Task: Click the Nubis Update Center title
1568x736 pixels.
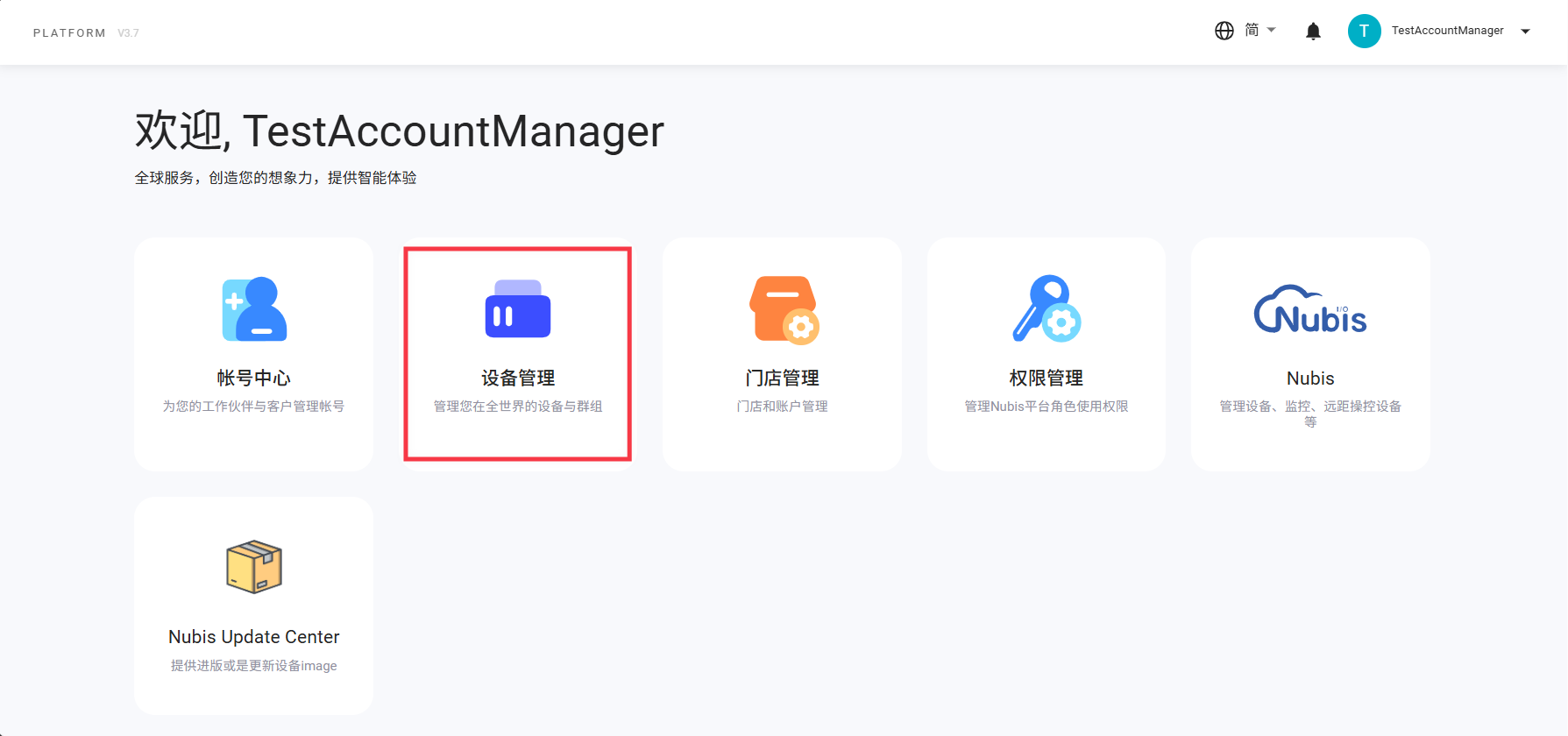Action: click(254, 637)
